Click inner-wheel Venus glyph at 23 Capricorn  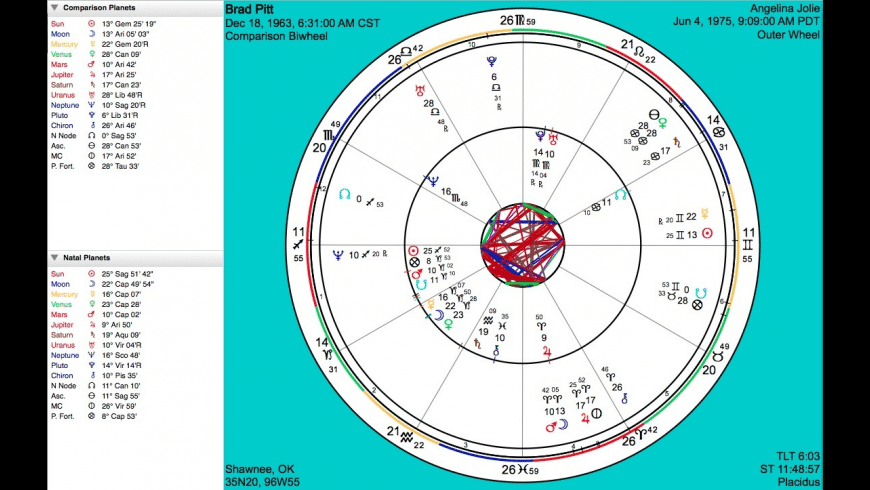(x=448, y=324)
